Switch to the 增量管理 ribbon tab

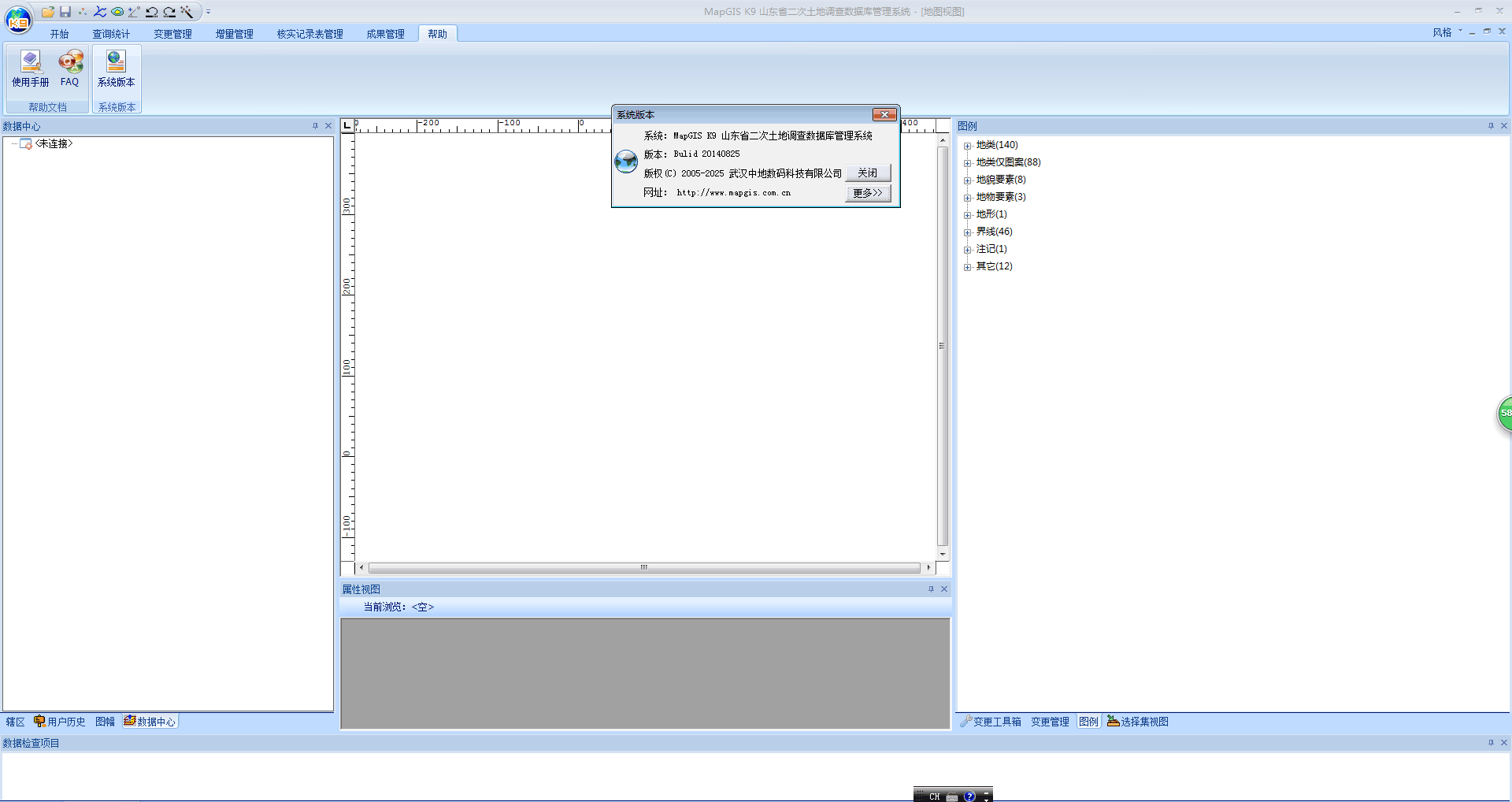234,34
